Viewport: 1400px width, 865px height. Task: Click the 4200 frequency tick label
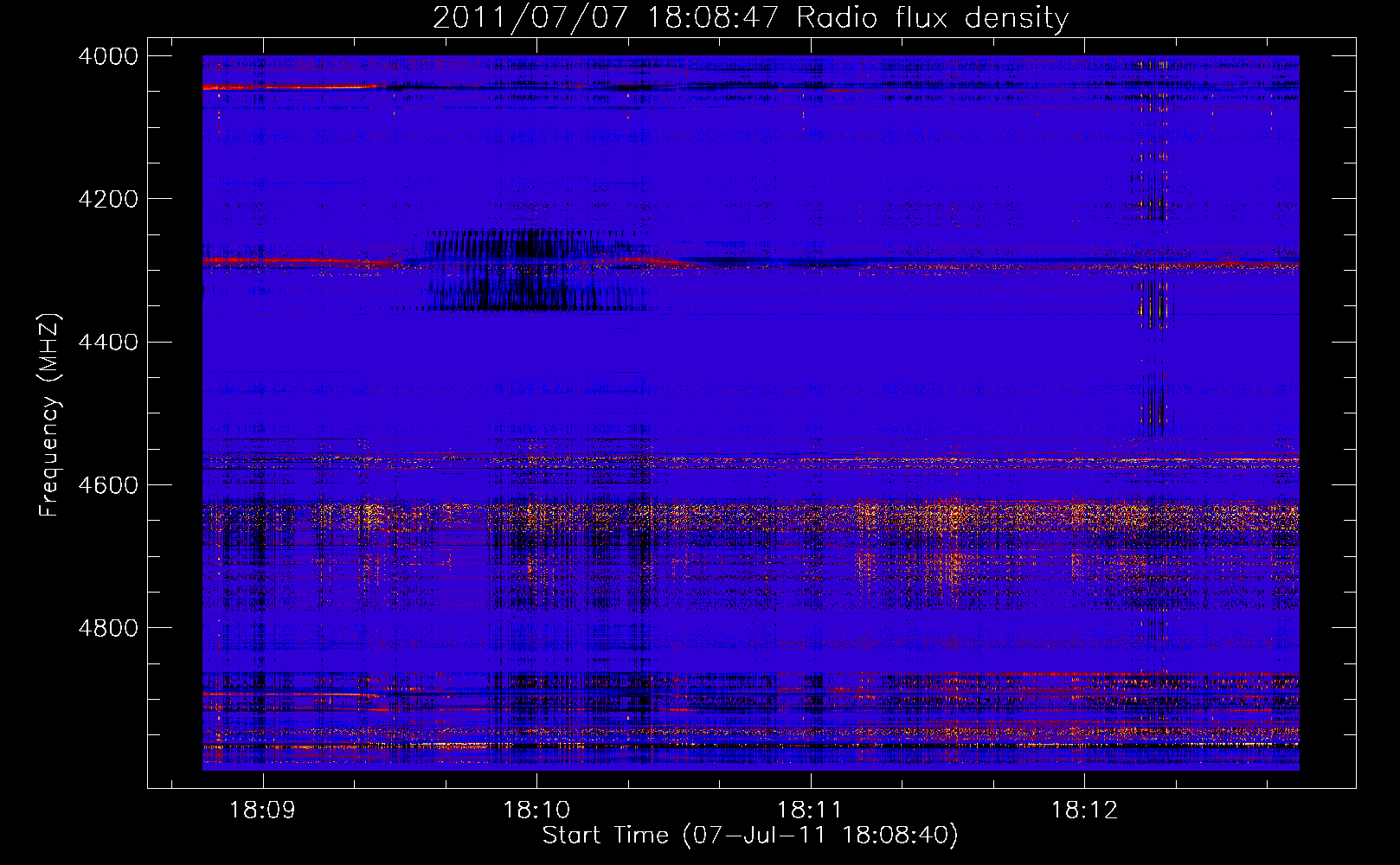[108, 199]
